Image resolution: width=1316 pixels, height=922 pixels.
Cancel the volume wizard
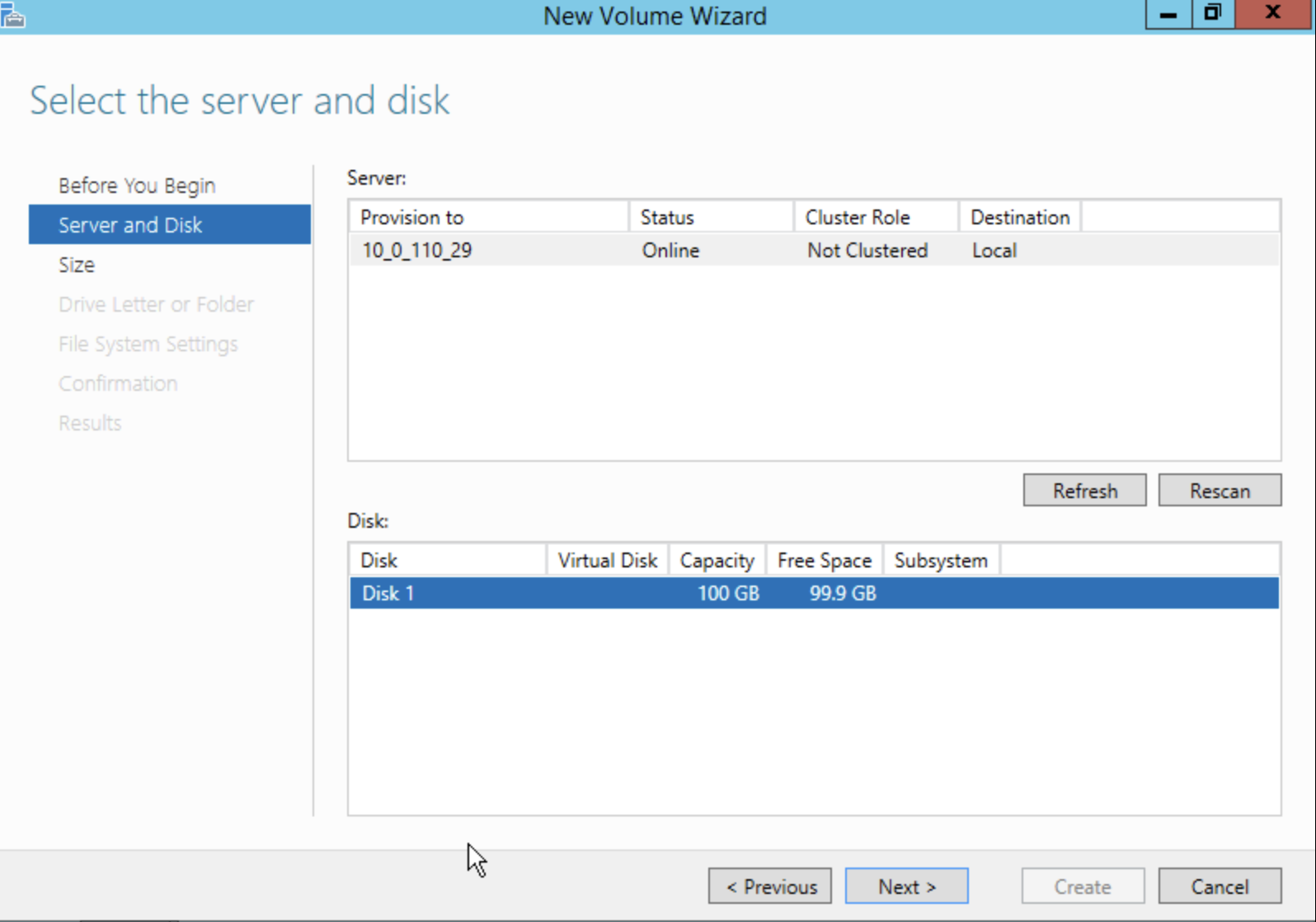tap(1219, 887)
